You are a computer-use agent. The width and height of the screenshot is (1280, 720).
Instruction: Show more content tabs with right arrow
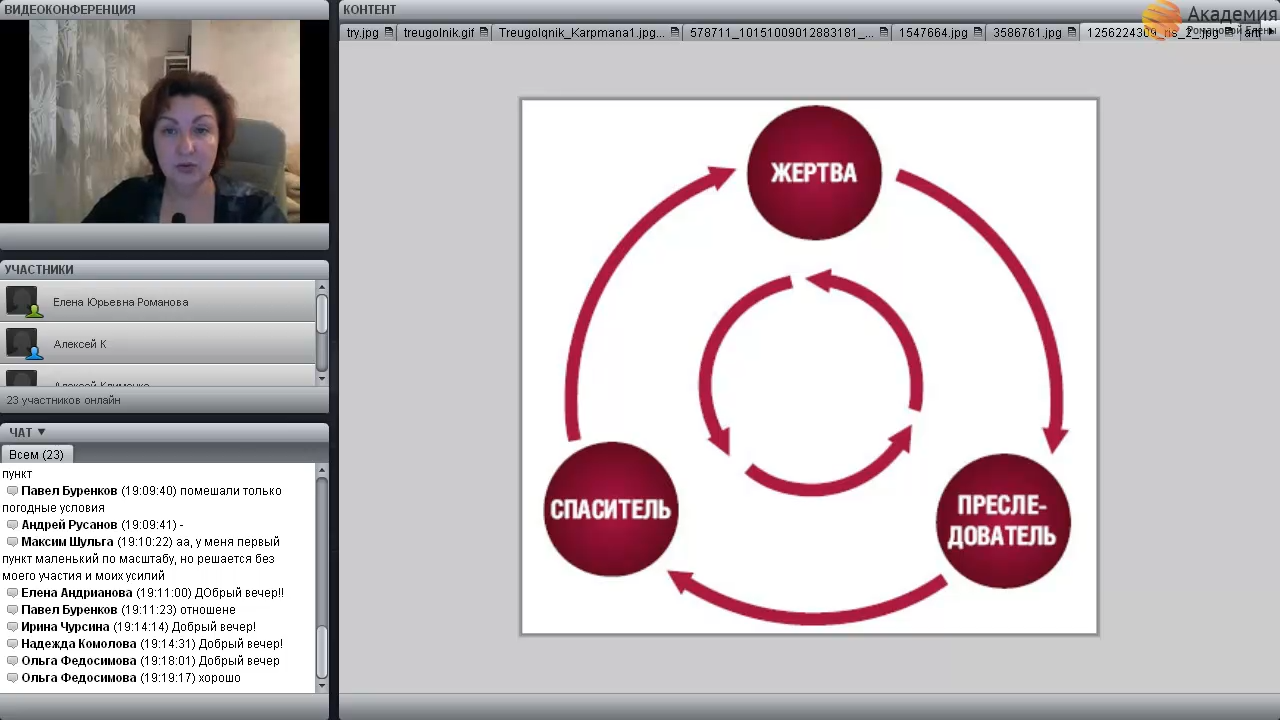coord(1273,33)
